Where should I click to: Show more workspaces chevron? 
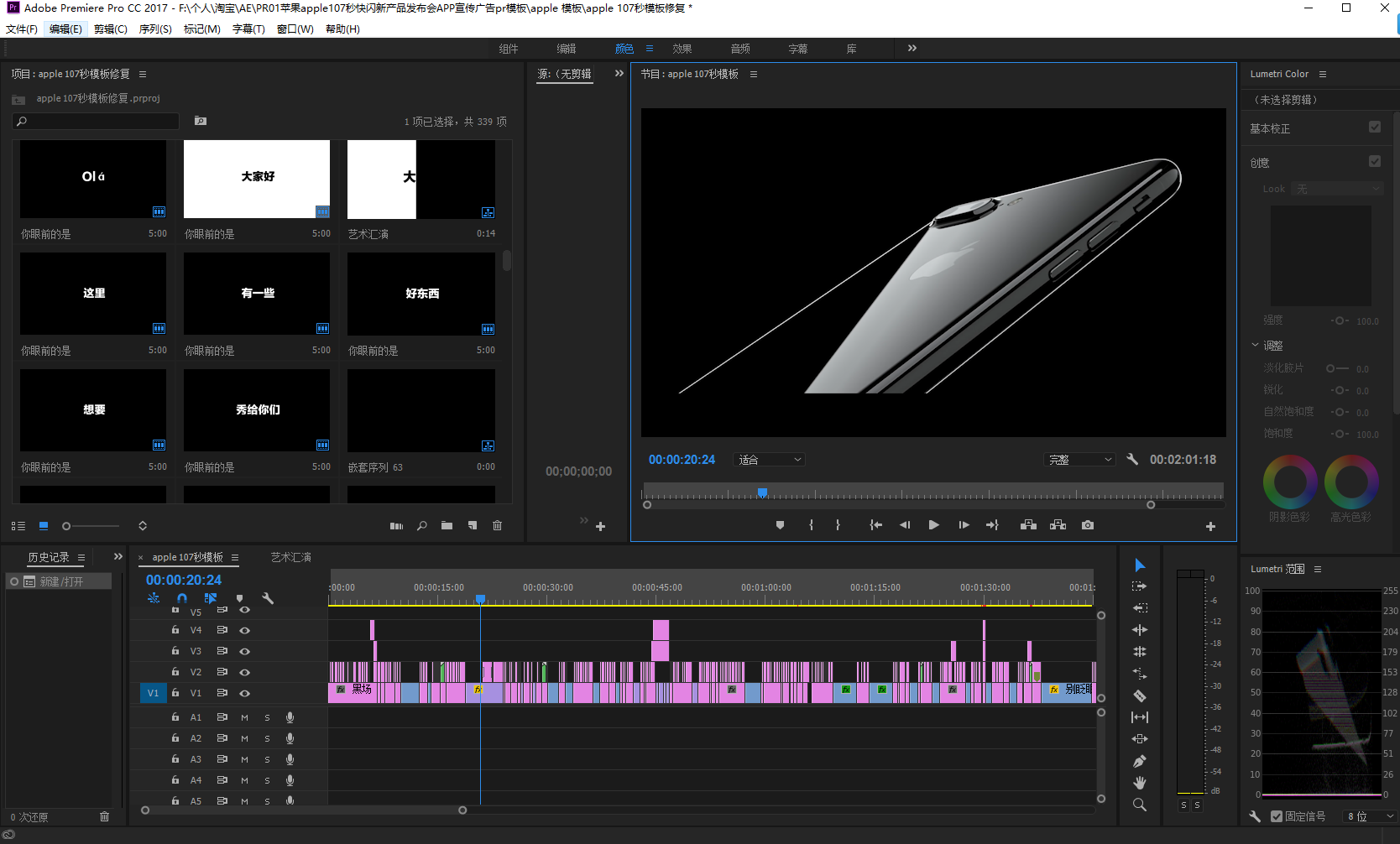(x=912, y=48)
